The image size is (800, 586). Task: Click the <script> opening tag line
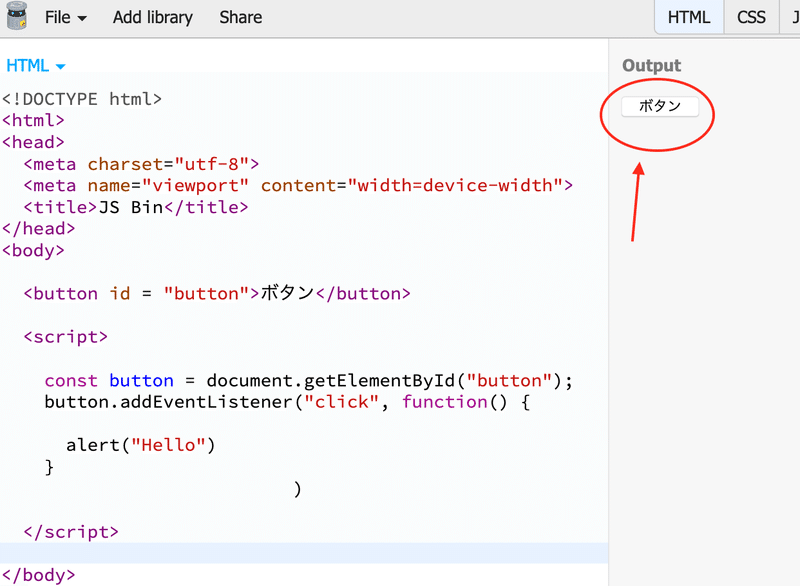[x=65, y=337]
